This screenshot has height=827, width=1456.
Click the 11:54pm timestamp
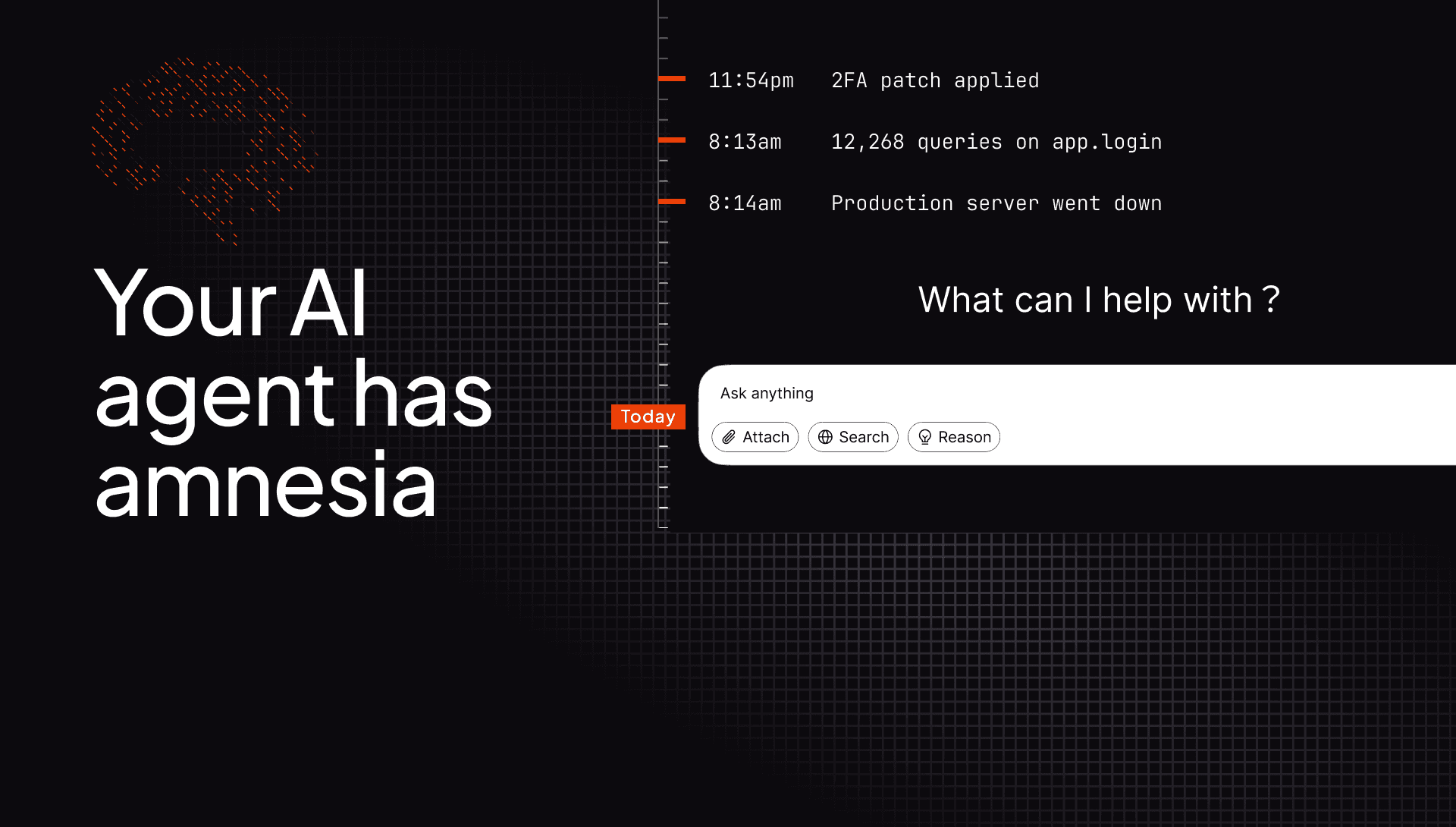tap(751, 80)
